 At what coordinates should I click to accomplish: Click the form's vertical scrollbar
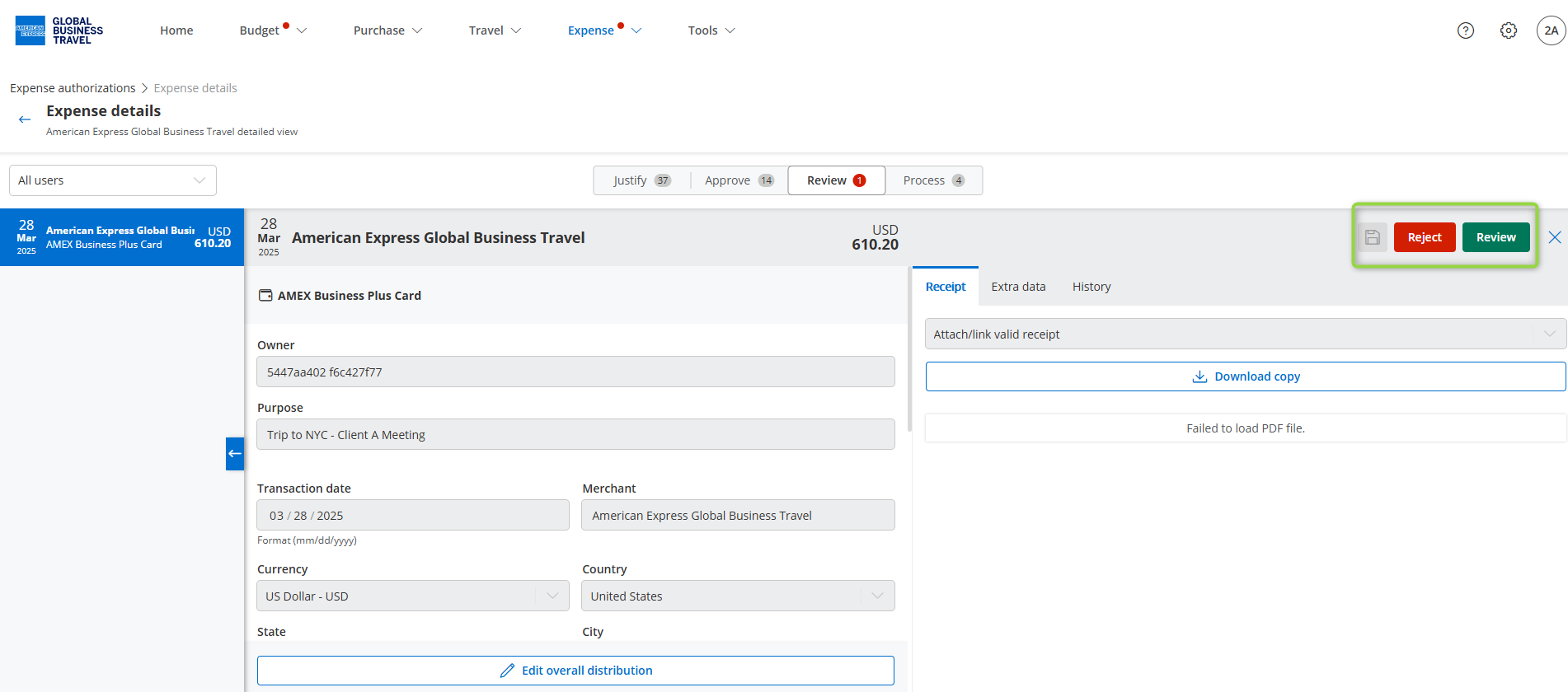pyautogui.click(x=909, y=348)
